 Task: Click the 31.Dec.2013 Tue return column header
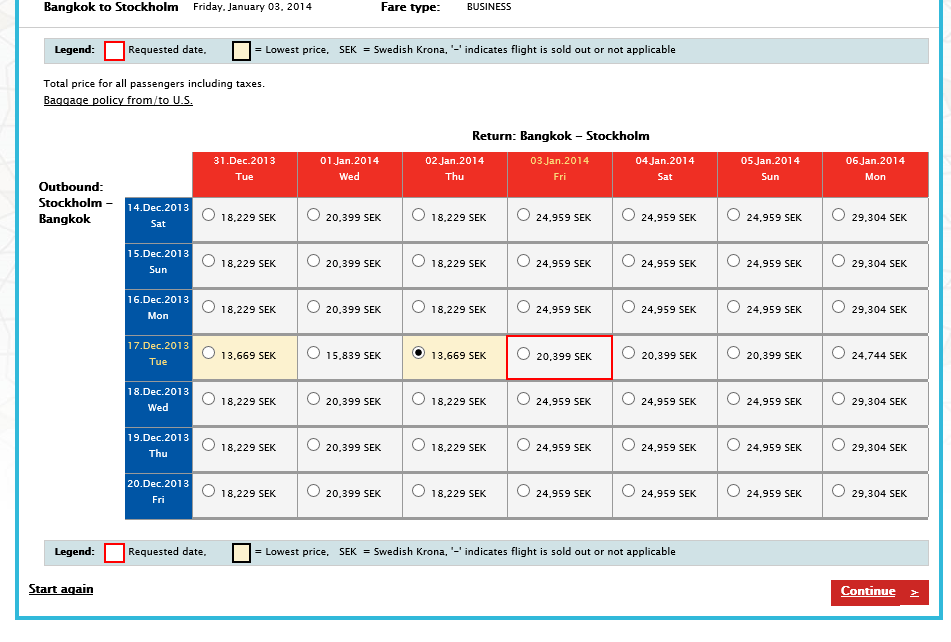click(x=245, y=168)
